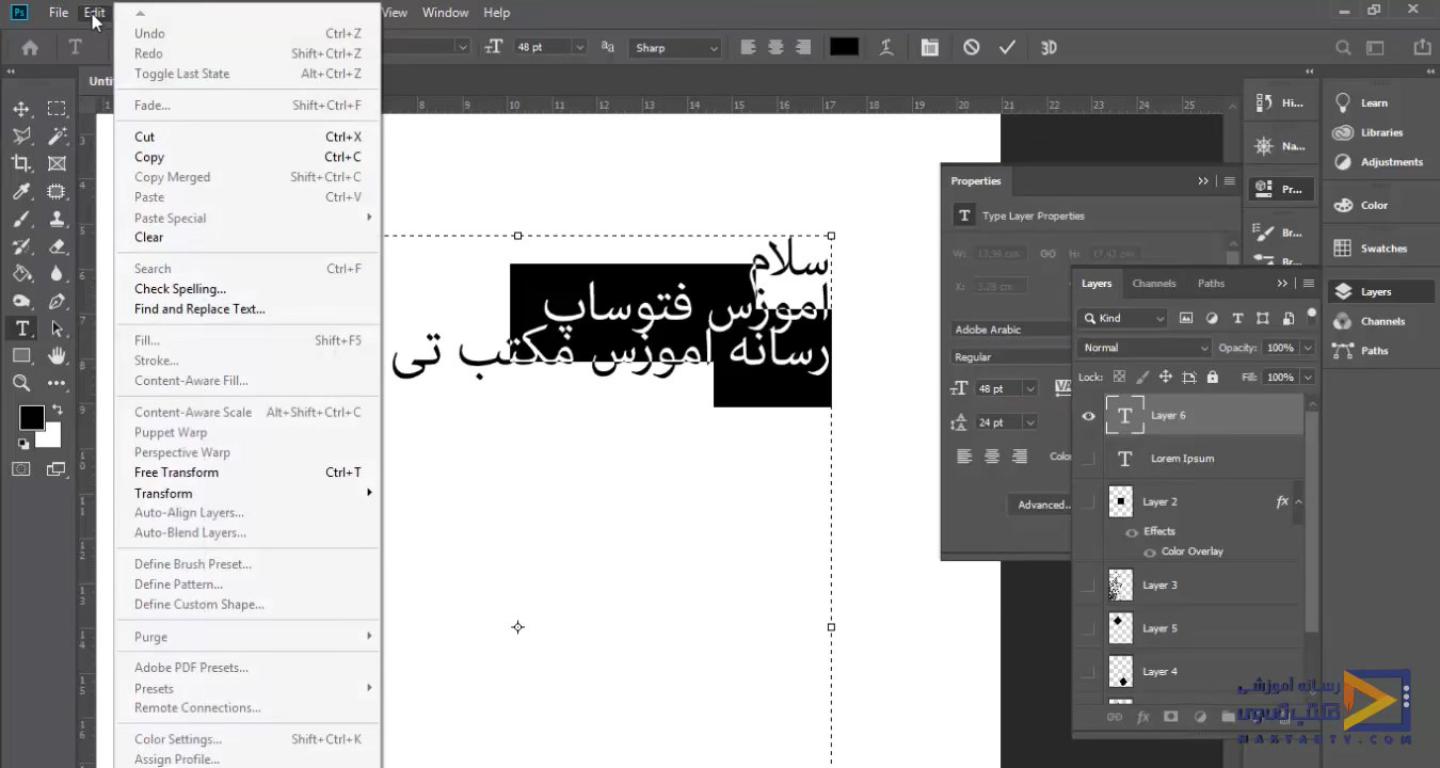Select the Patch healing tool
The image size is (1440, 768).
click(x=57, y=191)
